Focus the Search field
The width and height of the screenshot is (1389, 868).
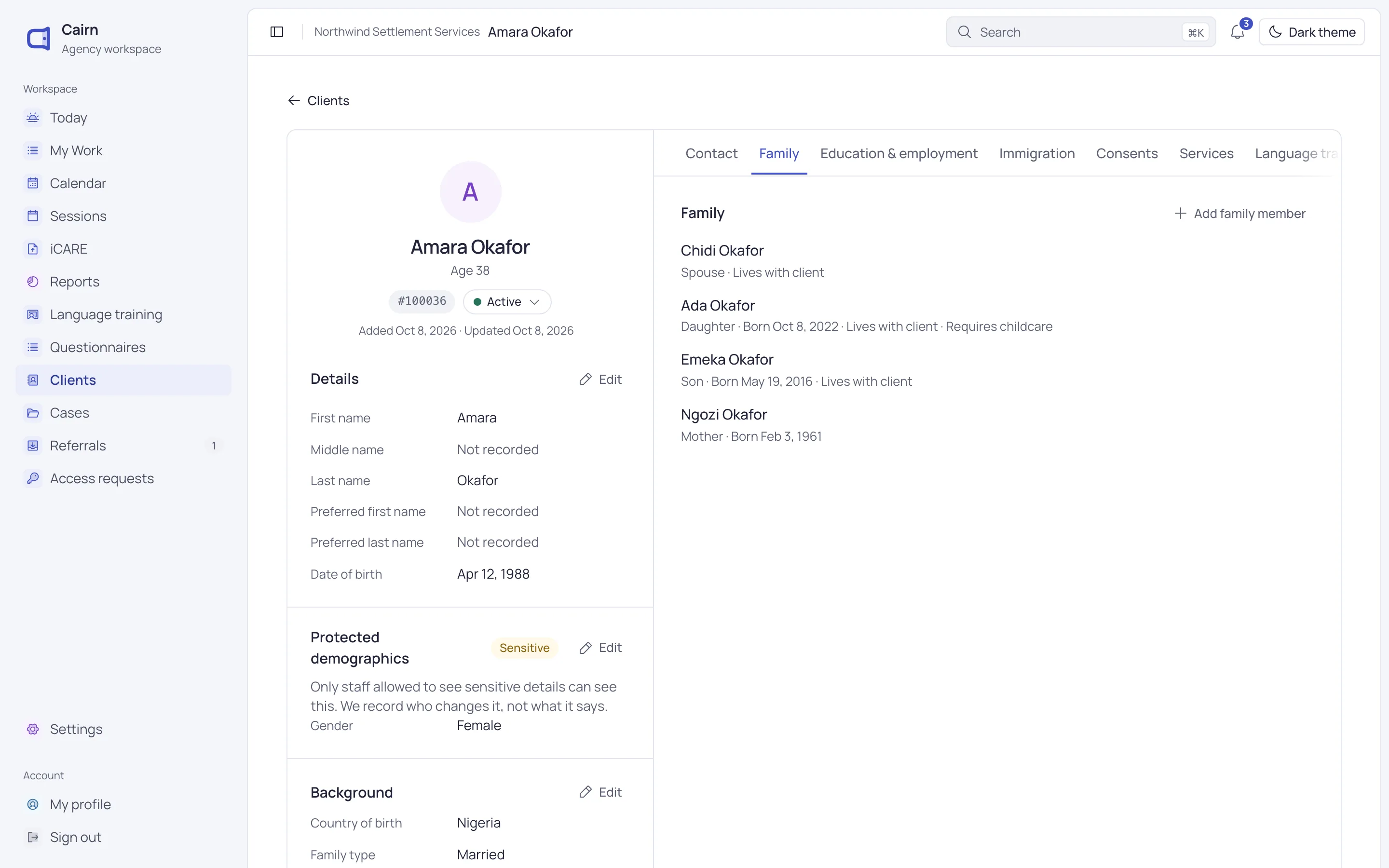click(x=1080, y=32)
